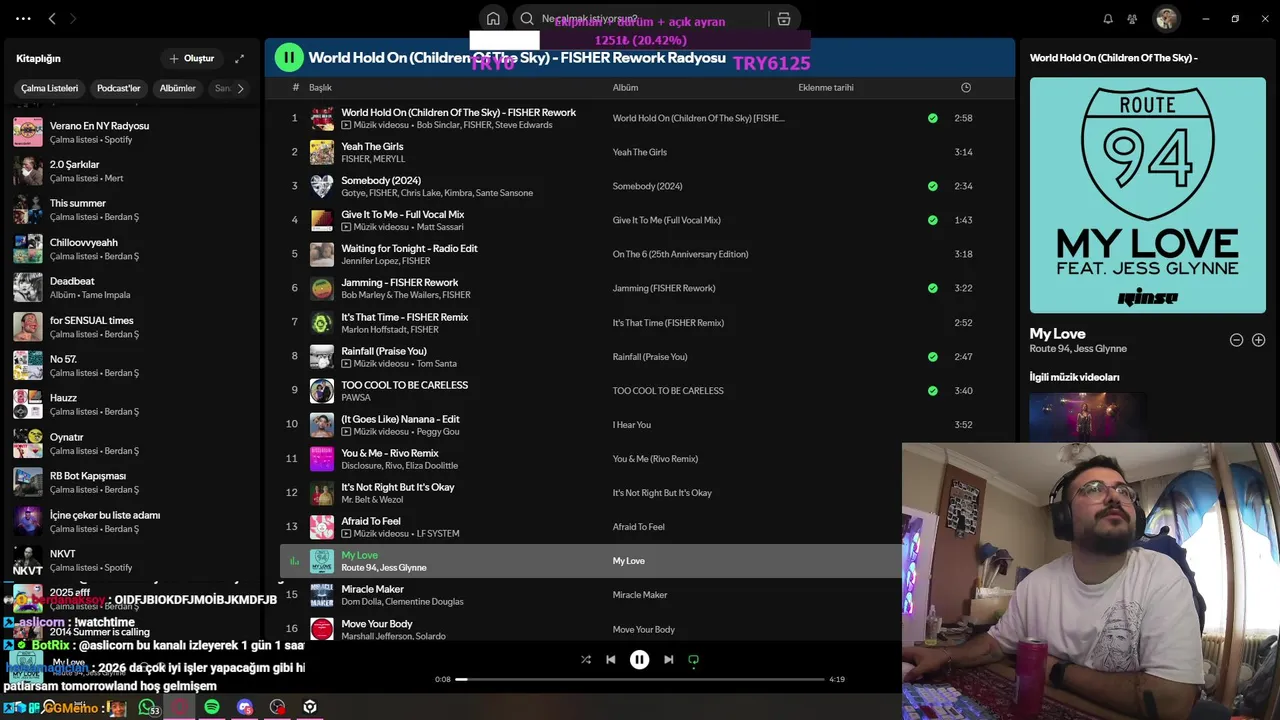Open the Peggy Gou artist link

(x=438, y=432)
